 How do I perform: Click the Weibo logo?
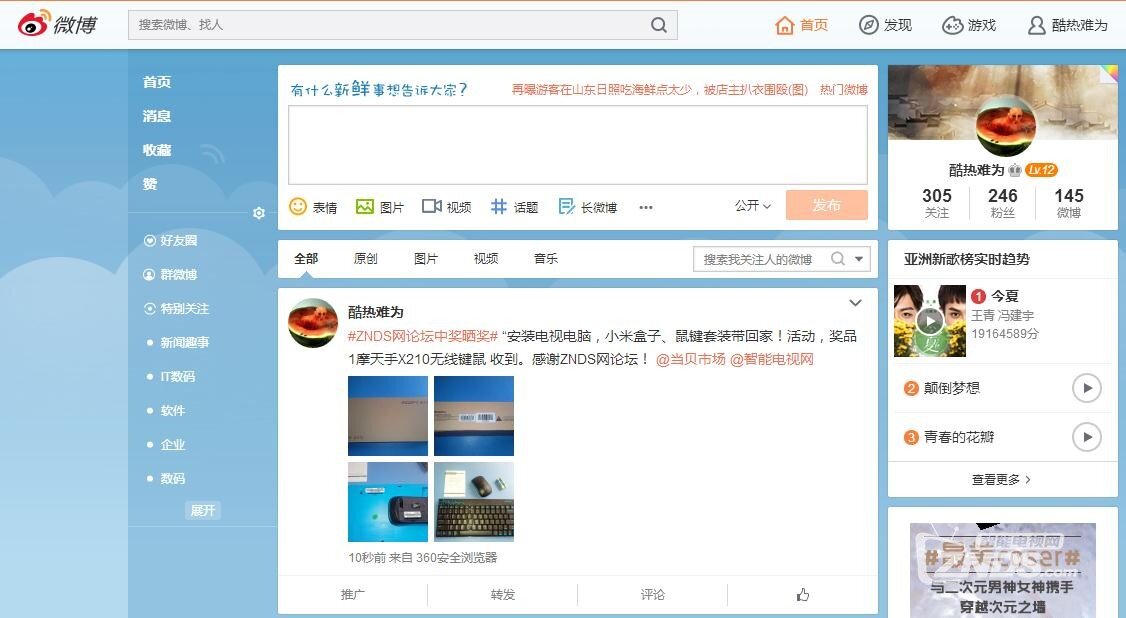point(57,24)
